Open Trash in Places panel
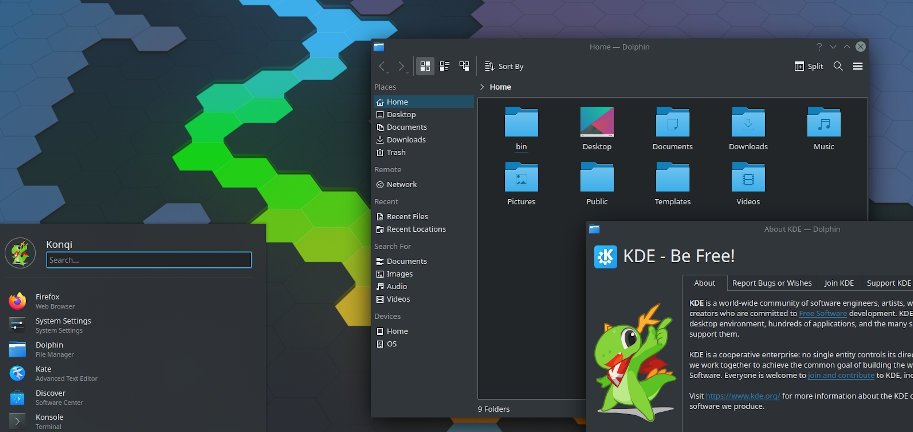 423,153
